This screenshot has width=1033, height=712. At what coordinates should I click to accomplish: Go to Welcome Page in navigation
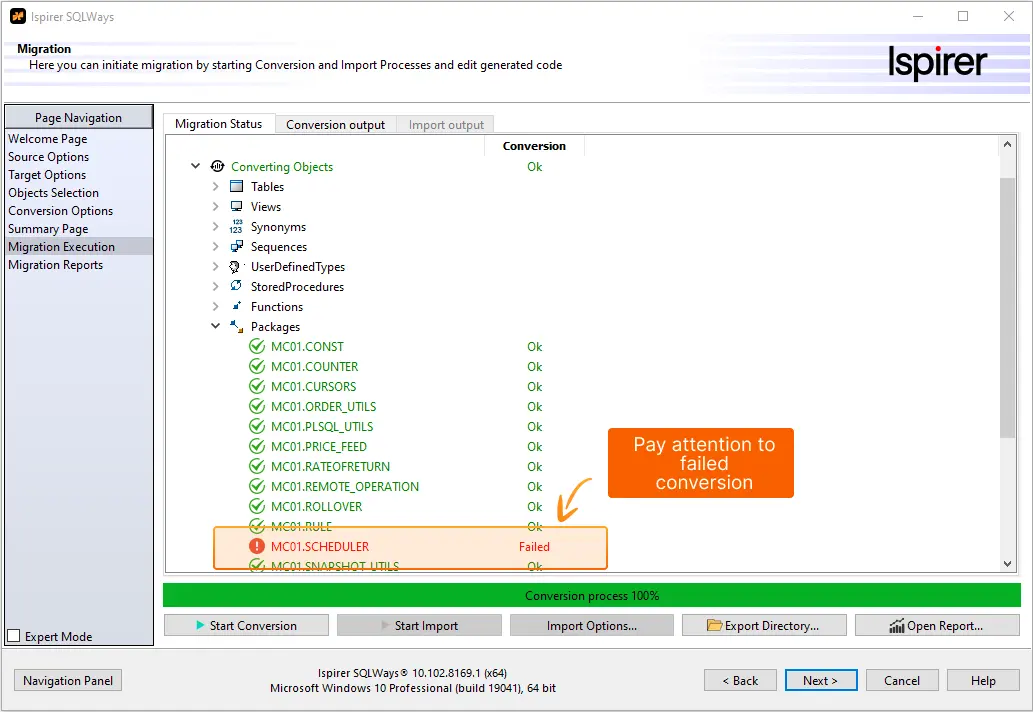(x=47, y=138)
